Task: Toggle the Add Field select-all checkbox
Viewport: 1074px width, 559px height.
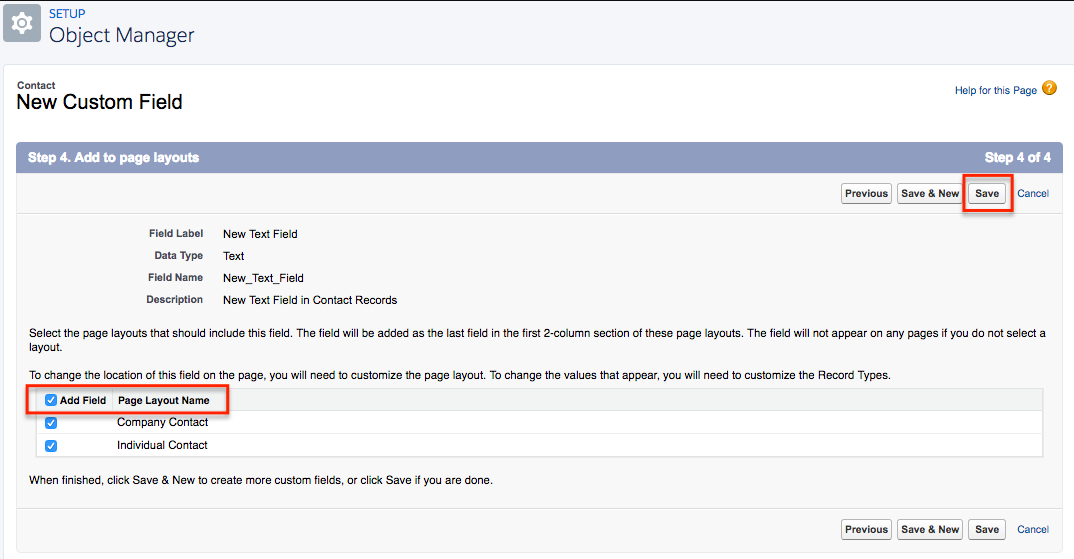Action: point(51,400)
